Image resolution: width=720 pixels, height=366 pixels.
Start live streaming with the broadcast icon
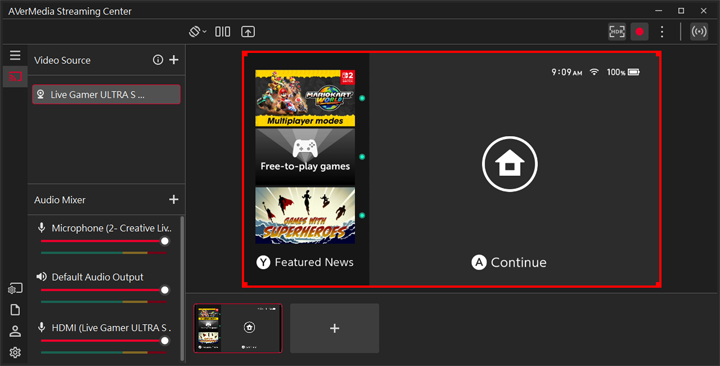click(699, 32)
